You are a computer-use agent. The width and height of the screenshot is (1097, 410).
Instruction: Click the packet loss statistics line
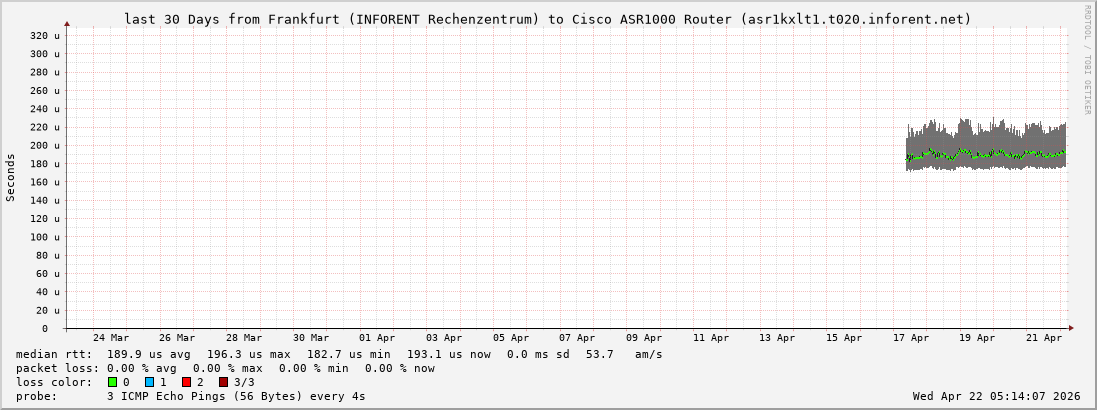coord(225,368)
